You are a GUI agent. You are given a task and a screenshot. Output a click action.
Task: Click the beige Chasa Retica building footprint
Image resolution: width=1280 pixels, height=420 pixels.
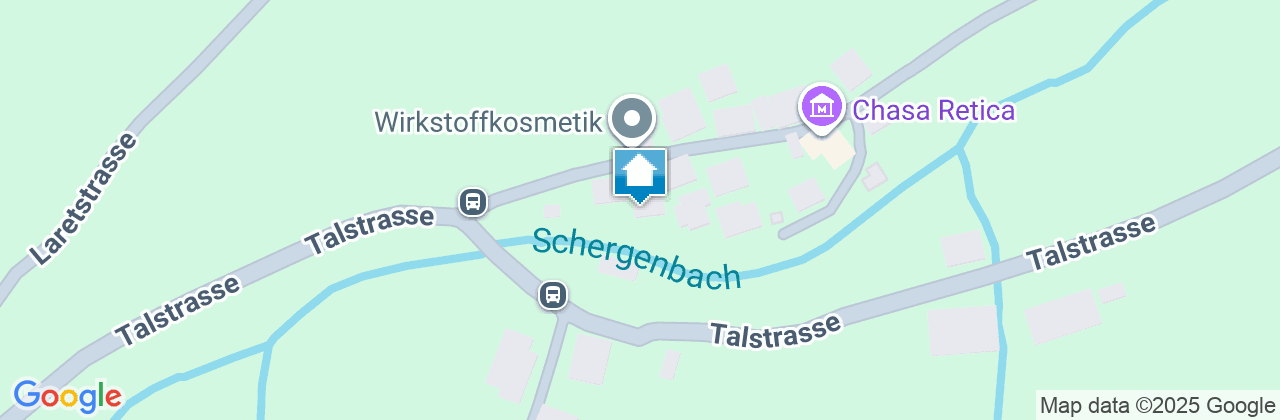(827, 150)
